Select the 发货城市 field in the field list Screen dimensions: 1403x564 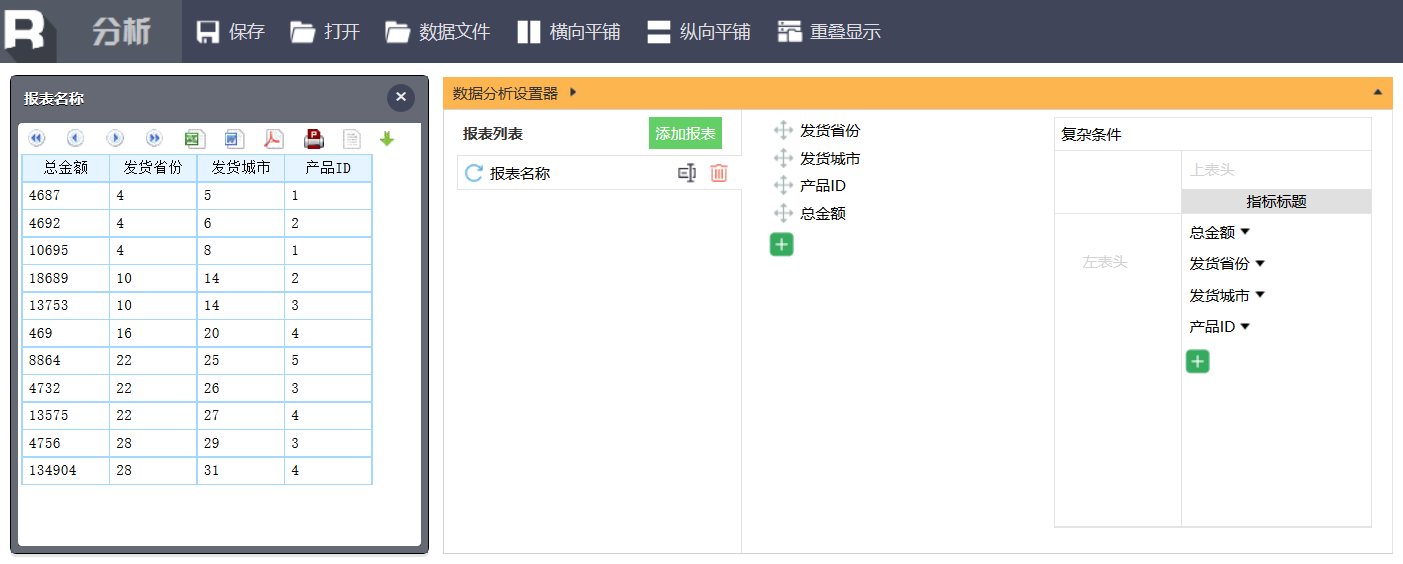tap(830, 158)
